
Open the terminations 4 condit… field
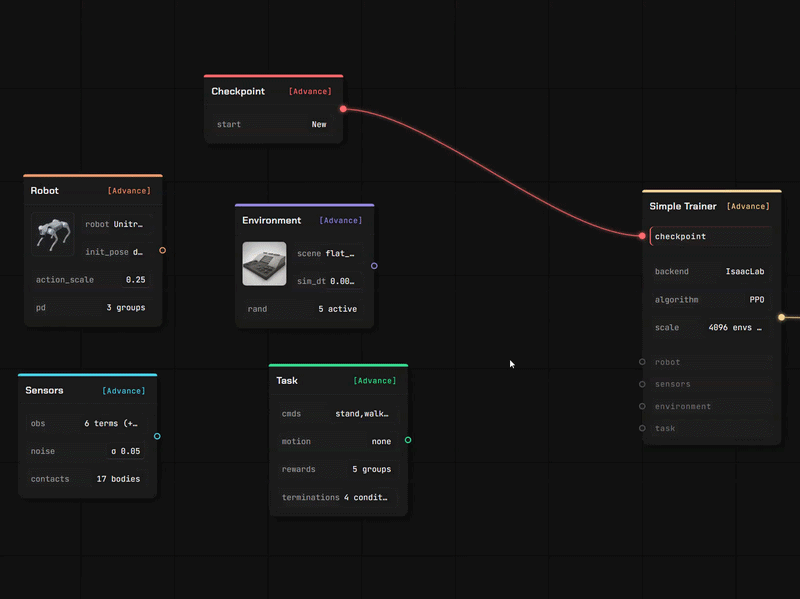(x=338, y=497)
